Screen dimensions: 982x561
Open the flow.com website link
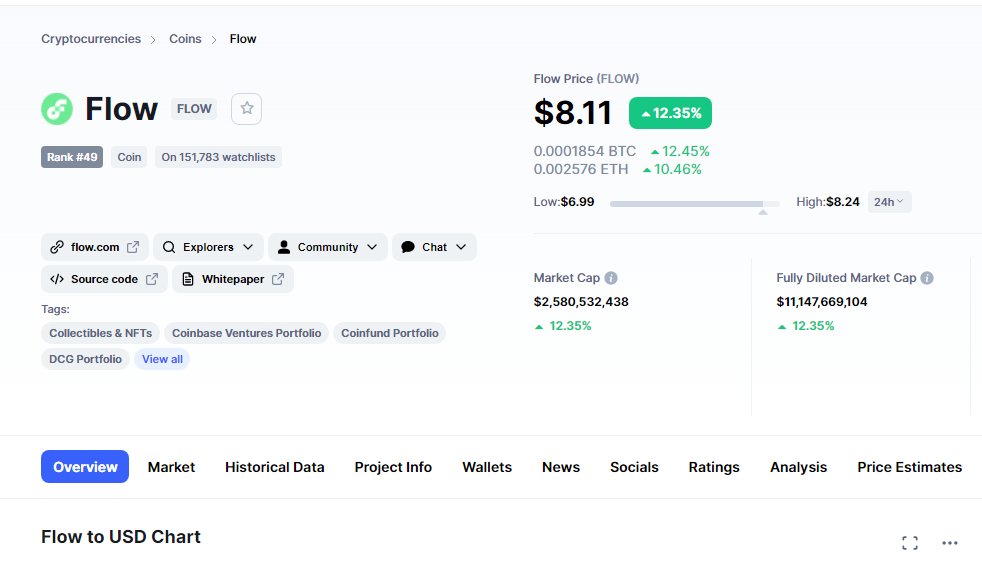tap(95, 247)
